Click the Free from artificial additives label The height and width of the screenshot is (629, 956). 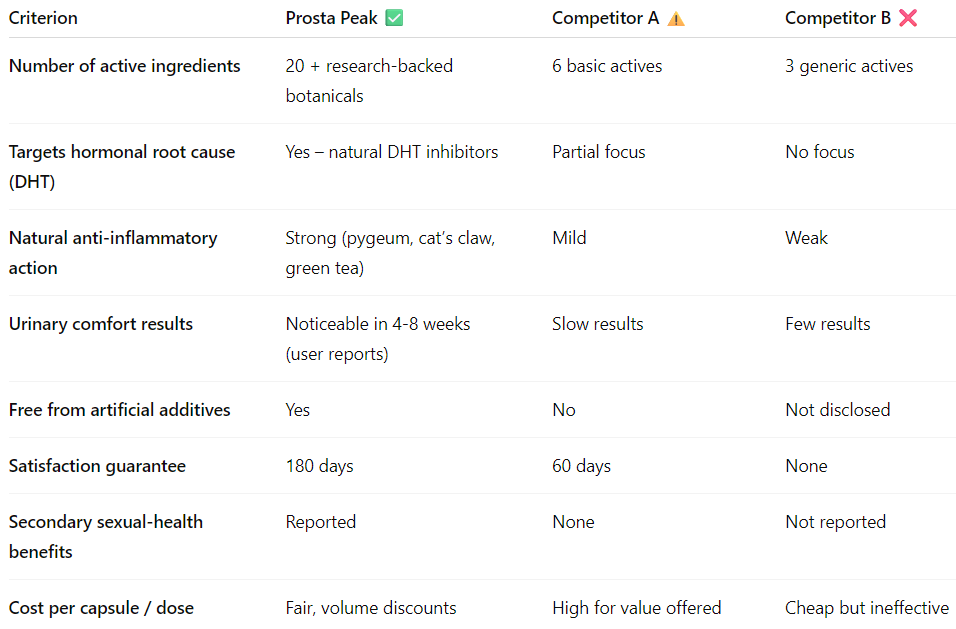(120, 410)
